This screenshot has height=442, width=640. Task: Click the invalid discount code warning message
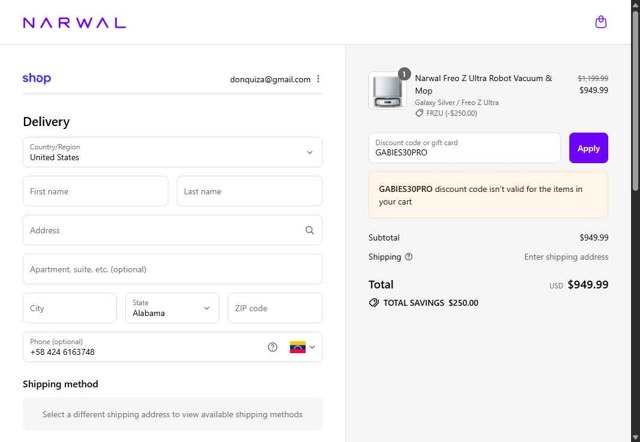(x=488, y=195)
